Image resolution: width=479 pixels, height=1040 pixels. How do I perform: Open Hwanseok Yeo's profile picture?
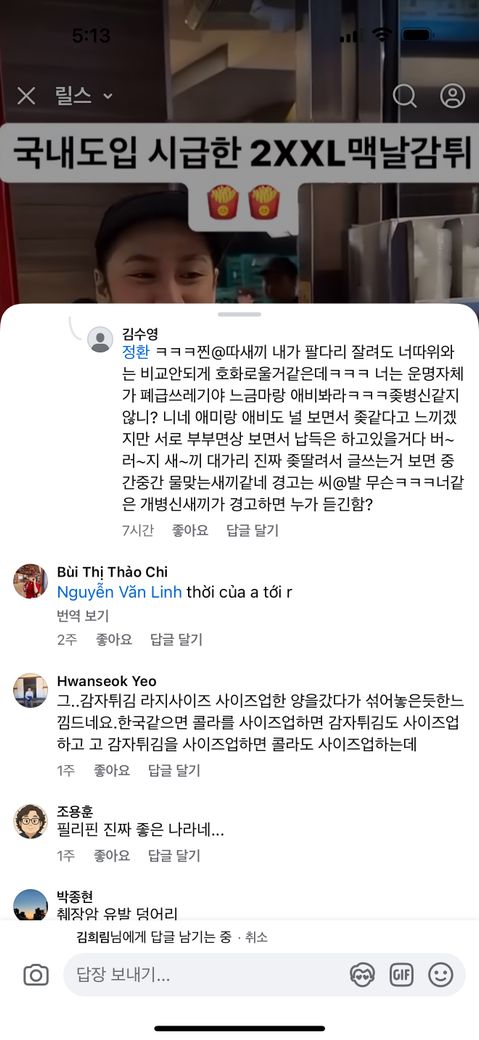tap(31, 690)
